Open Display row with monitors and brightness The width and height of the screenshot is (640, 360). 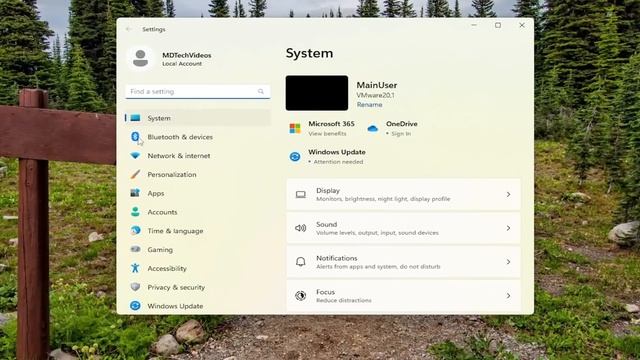pos(403,195)
